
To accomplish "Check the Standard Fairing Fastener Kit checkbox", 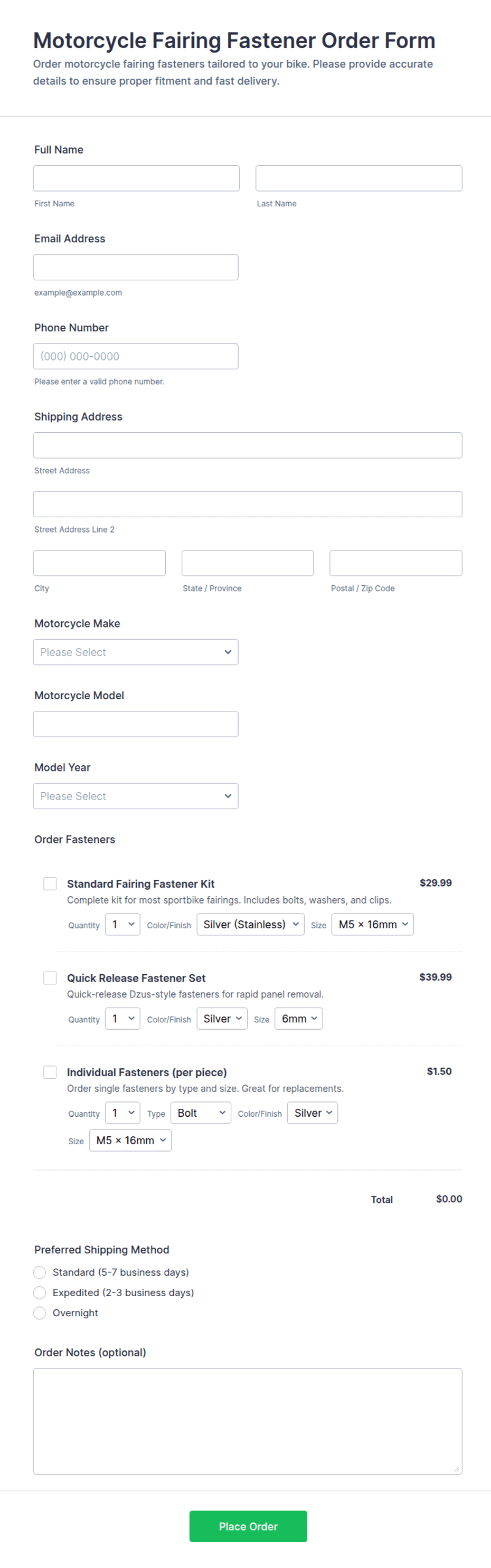I will coord(50,883).
